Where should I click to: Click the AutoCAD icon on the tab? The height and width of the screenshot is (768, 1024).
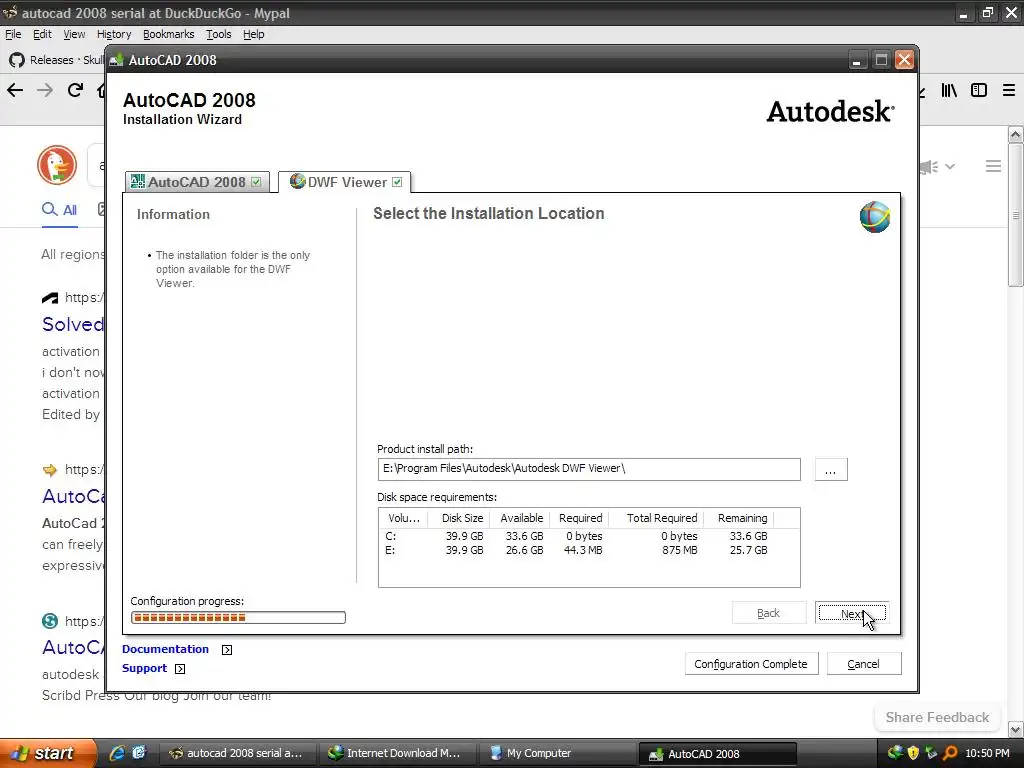click(x=137, y=182)
